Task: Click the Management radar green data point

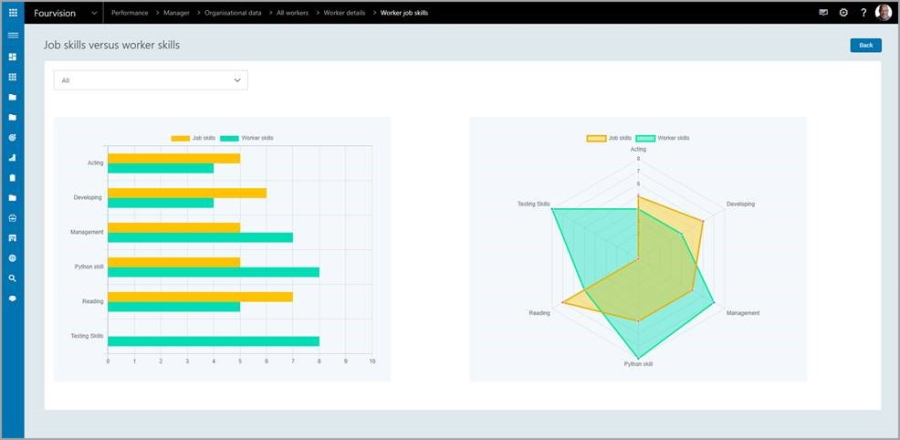Action: (x=713, y=302)
